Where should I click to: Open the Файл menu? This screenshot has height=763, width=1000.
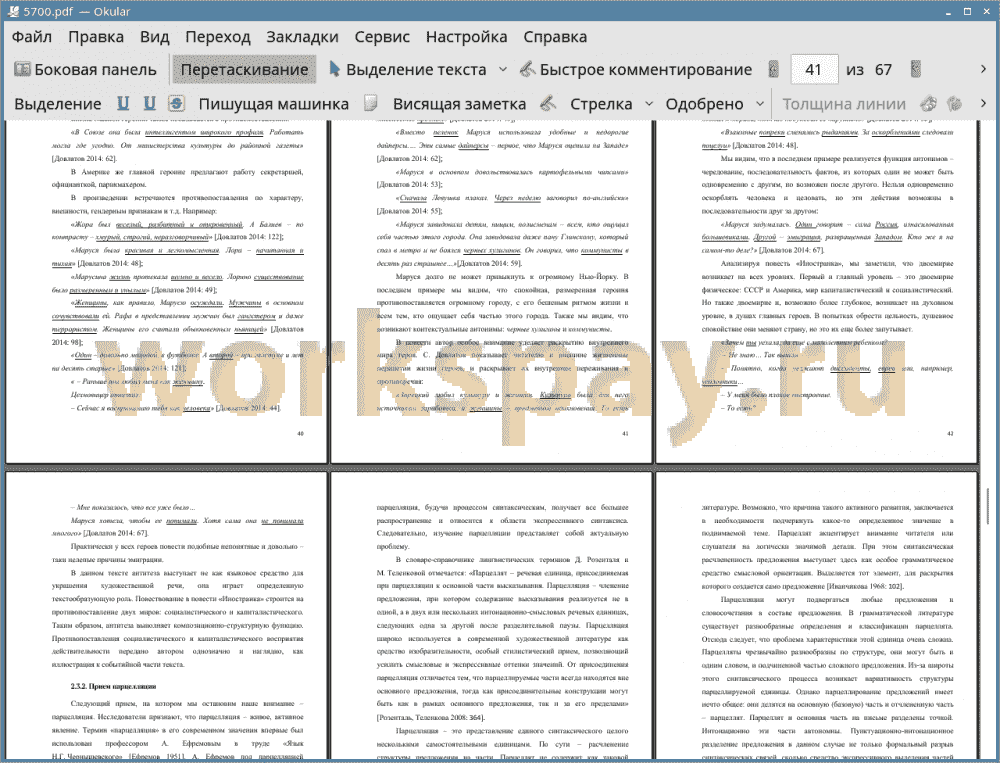tap(32, 37)
